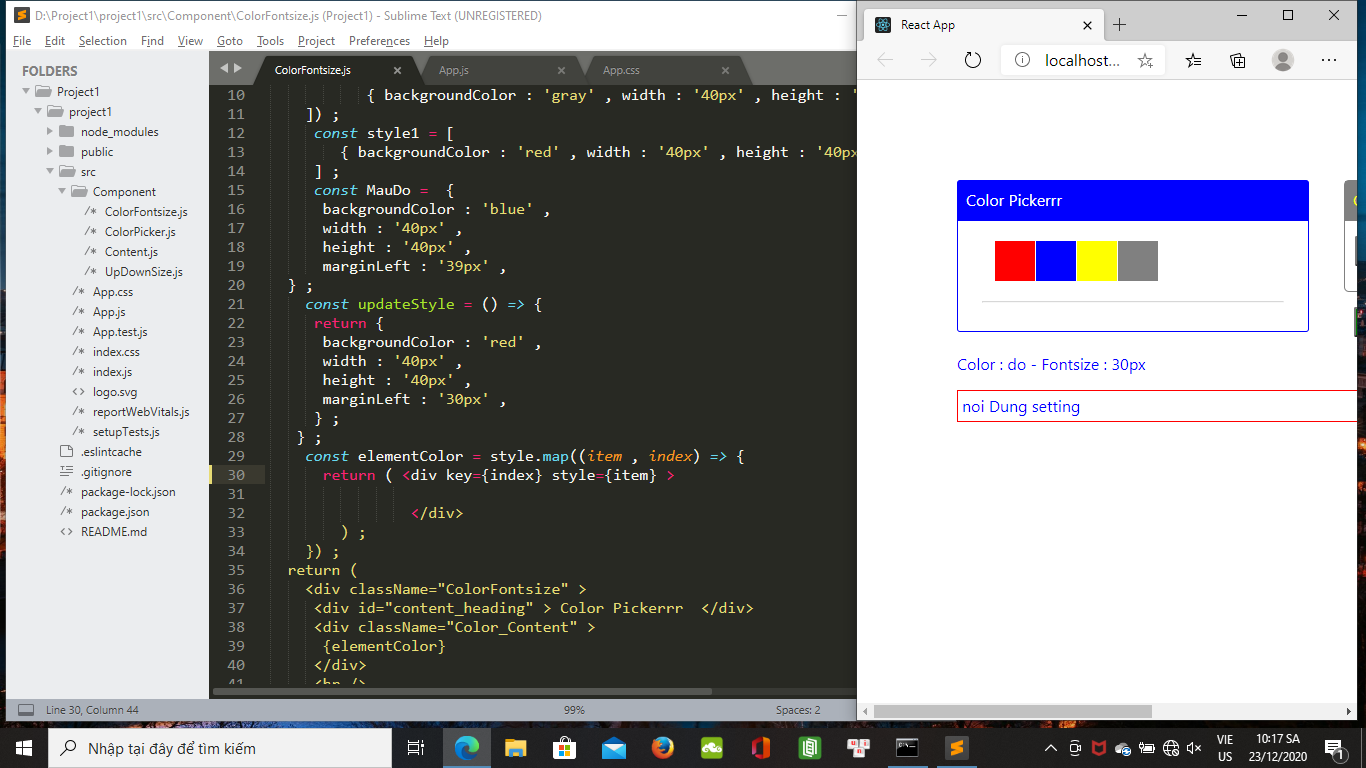1366x768 pixels.
Task: Switch to the App.css tab
Action: [621, 70]
